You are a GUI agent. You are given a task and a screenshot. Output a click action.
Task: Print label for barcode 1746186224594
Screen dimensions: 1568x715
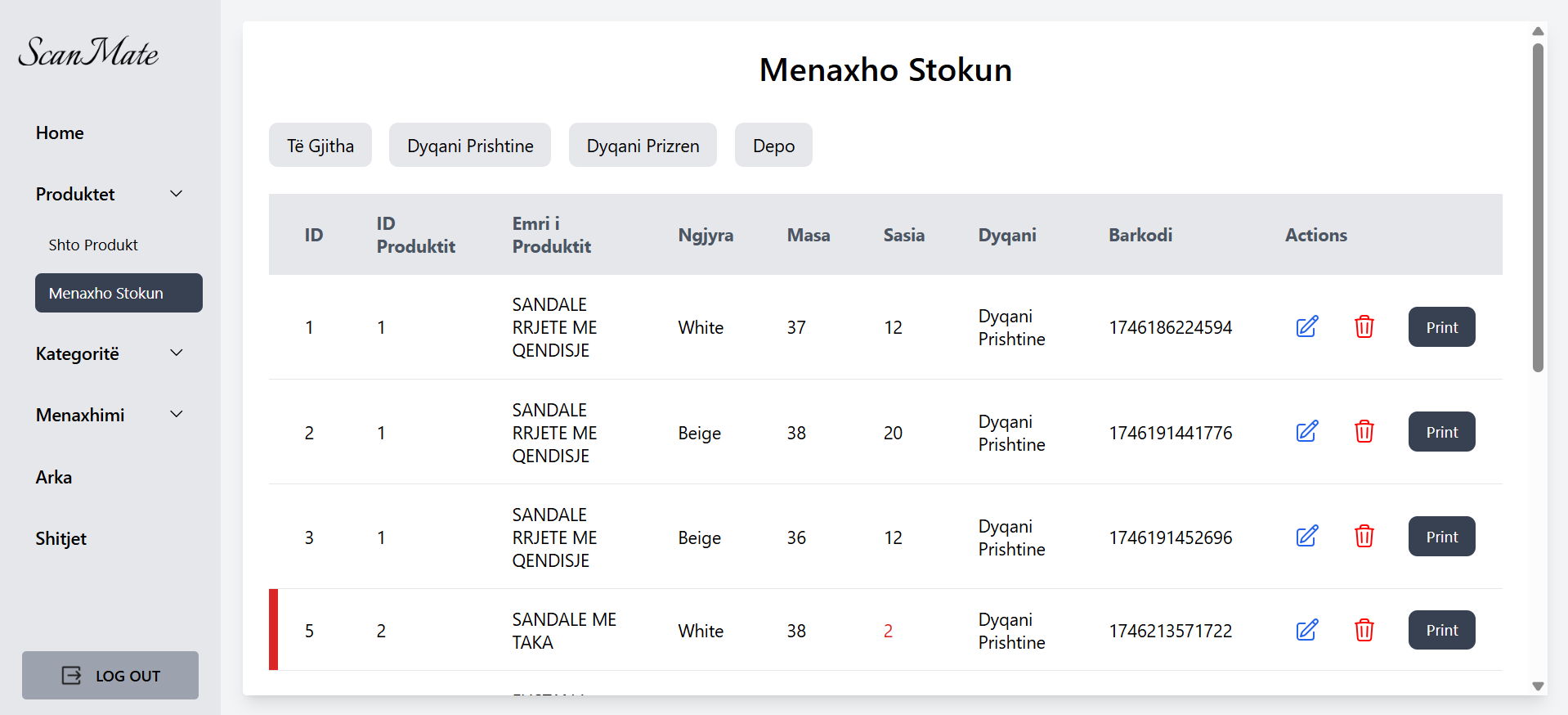(x=1441, y=327)
